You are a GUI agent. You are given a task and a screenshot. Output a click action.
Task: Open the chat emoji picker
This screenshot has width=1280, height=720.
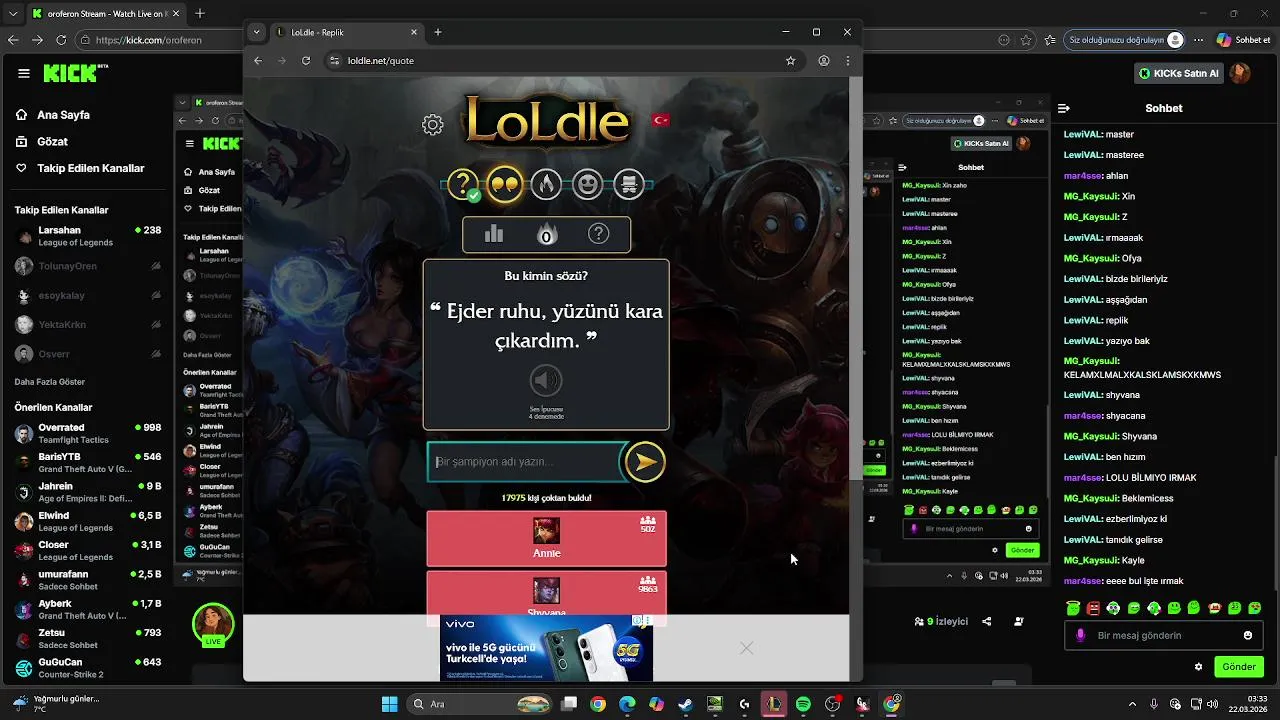coord(1248,635)
